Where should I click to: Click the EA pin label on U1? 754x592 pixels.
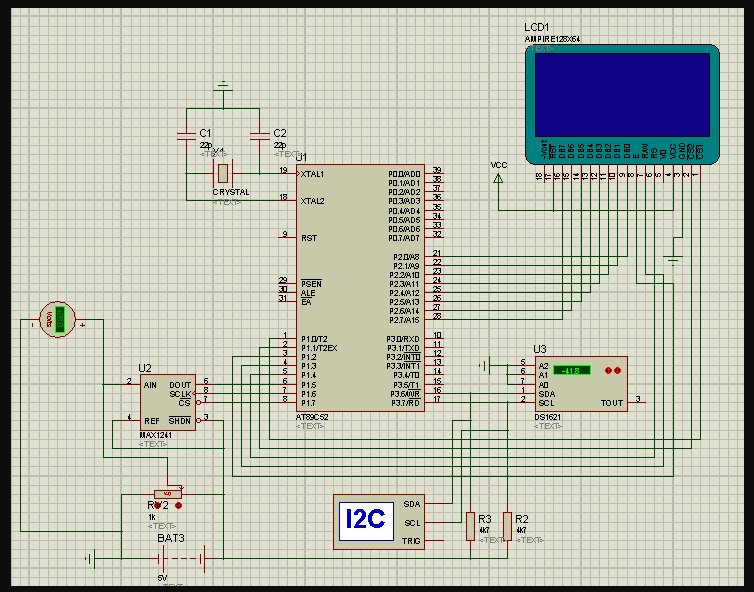tap(306, 302)
